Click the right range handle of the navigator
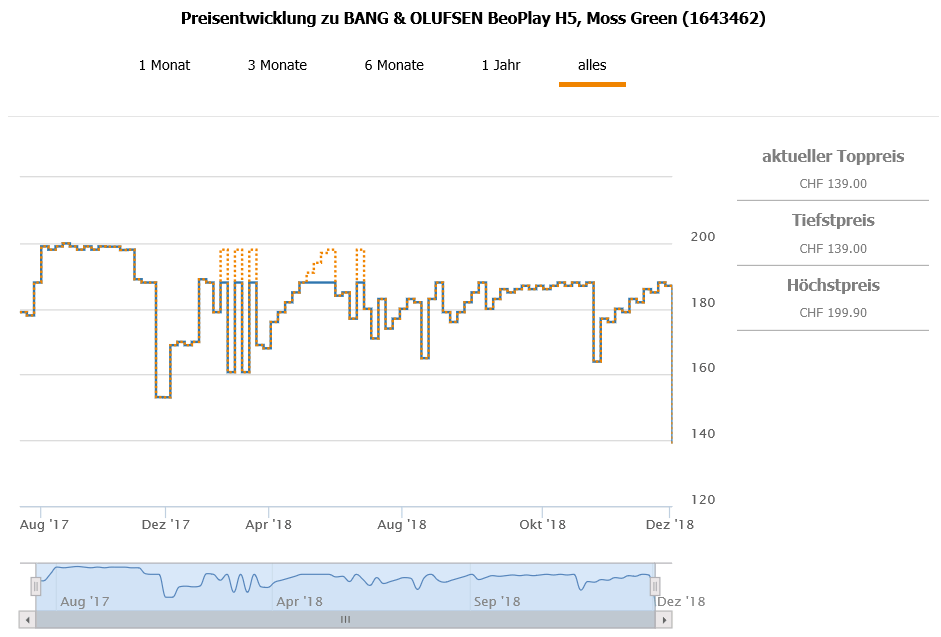This screenshot has width=941, height=637. [655, 586]
